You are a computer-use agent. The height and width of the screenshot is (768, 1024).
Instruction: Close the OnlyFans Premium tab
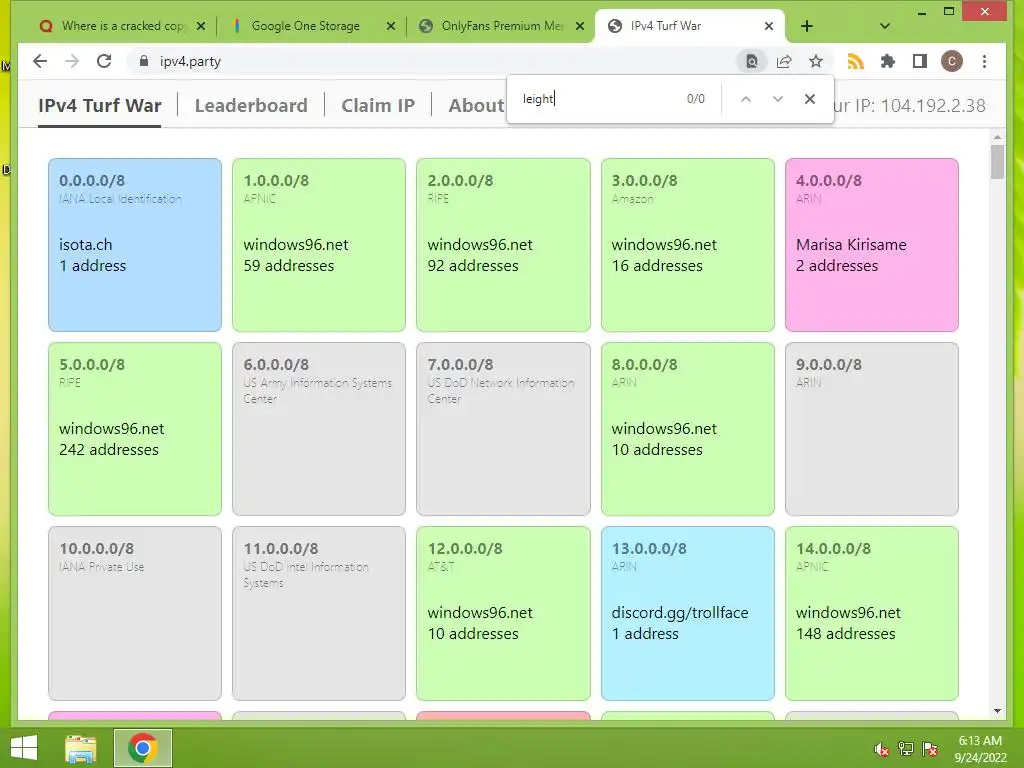pos(580,26)
